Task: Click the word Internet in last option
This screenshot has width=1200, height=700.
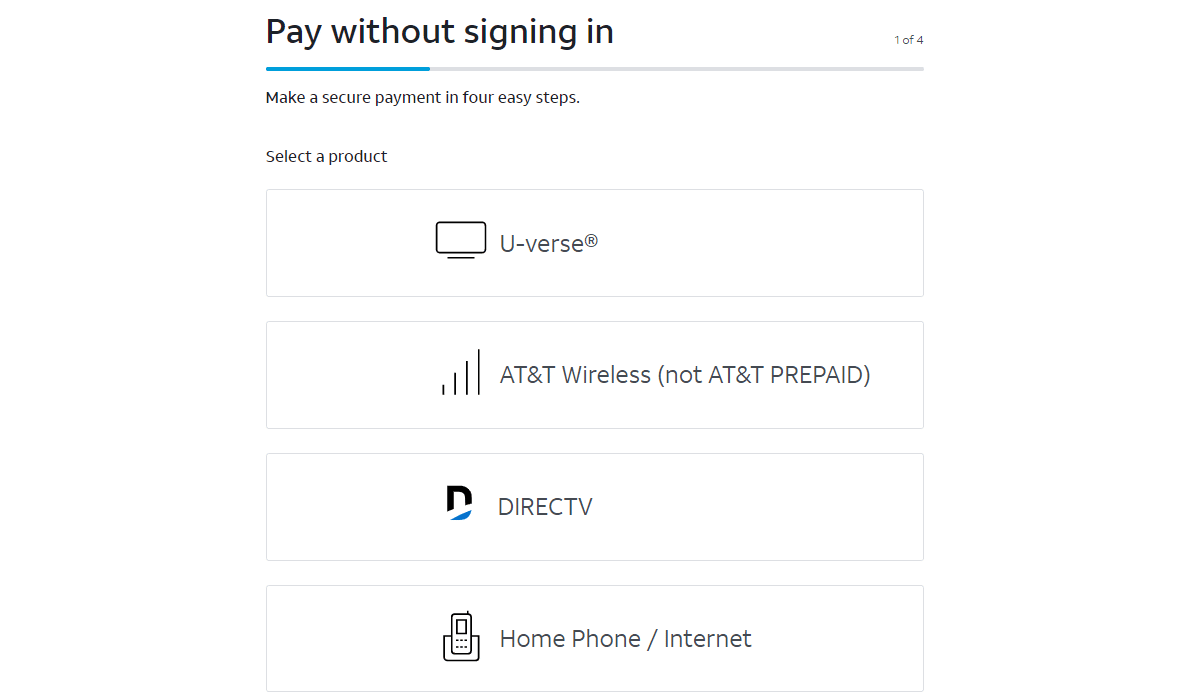Action: 707,639
